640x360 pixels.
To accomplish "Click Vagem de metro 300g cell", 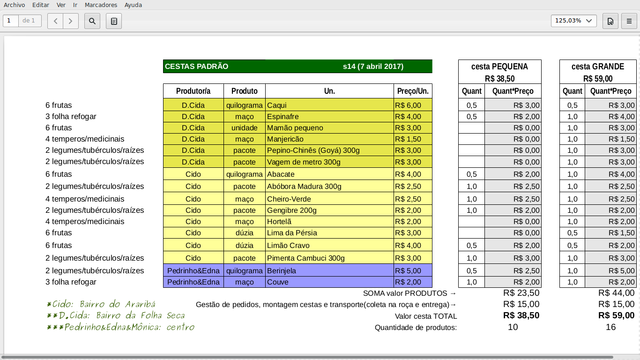I will point(329,162).
